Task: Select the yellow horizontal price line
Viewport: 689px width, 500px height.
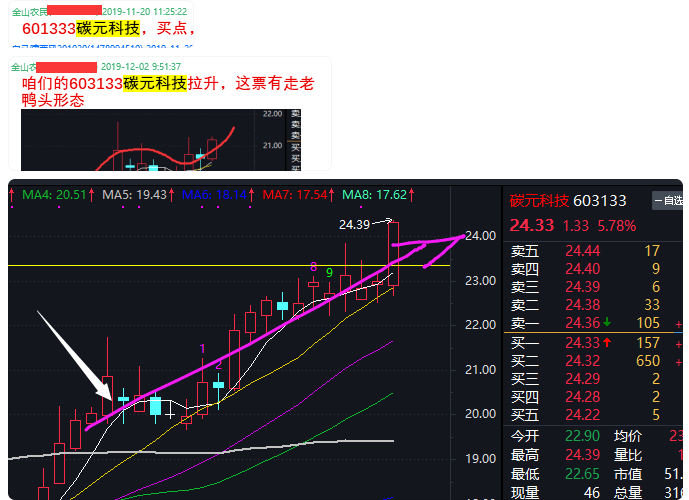Action: pos(229,265)
